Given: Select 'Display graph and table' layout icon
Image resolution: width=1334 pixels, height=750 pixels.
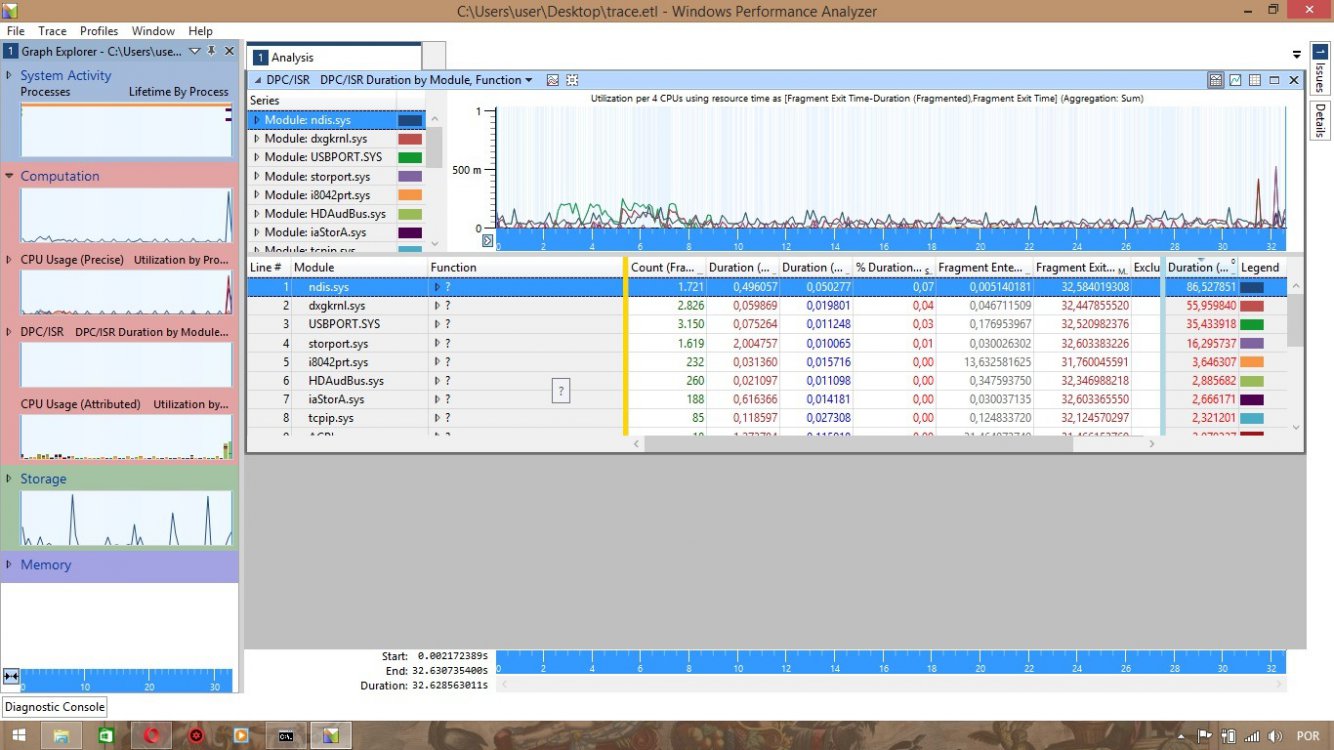Looking at the screenshot, I should pyautogui.click(x=1216, y=80).
